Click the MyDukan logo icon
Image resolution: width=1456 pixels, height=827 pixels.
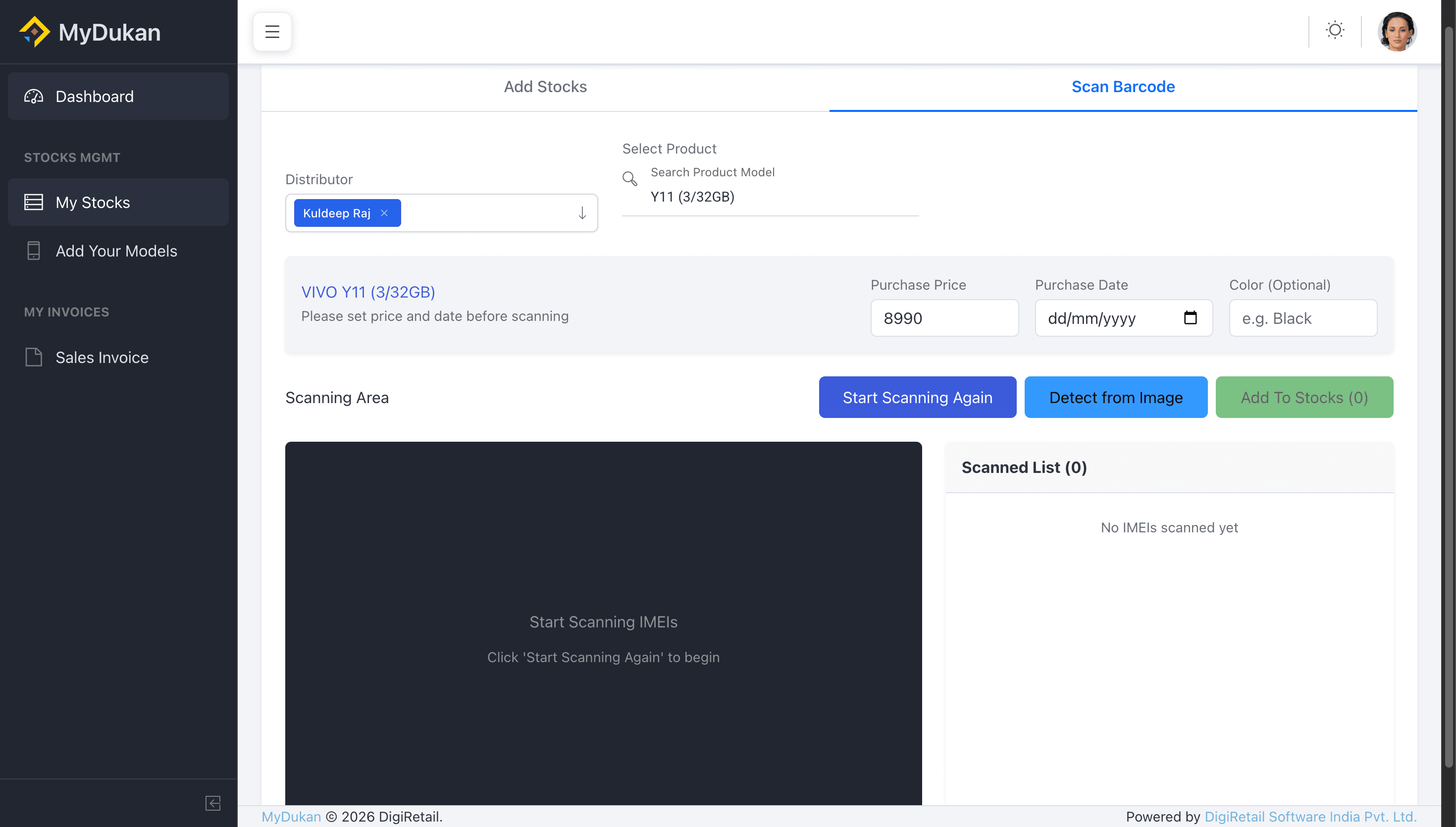point(34,32)
